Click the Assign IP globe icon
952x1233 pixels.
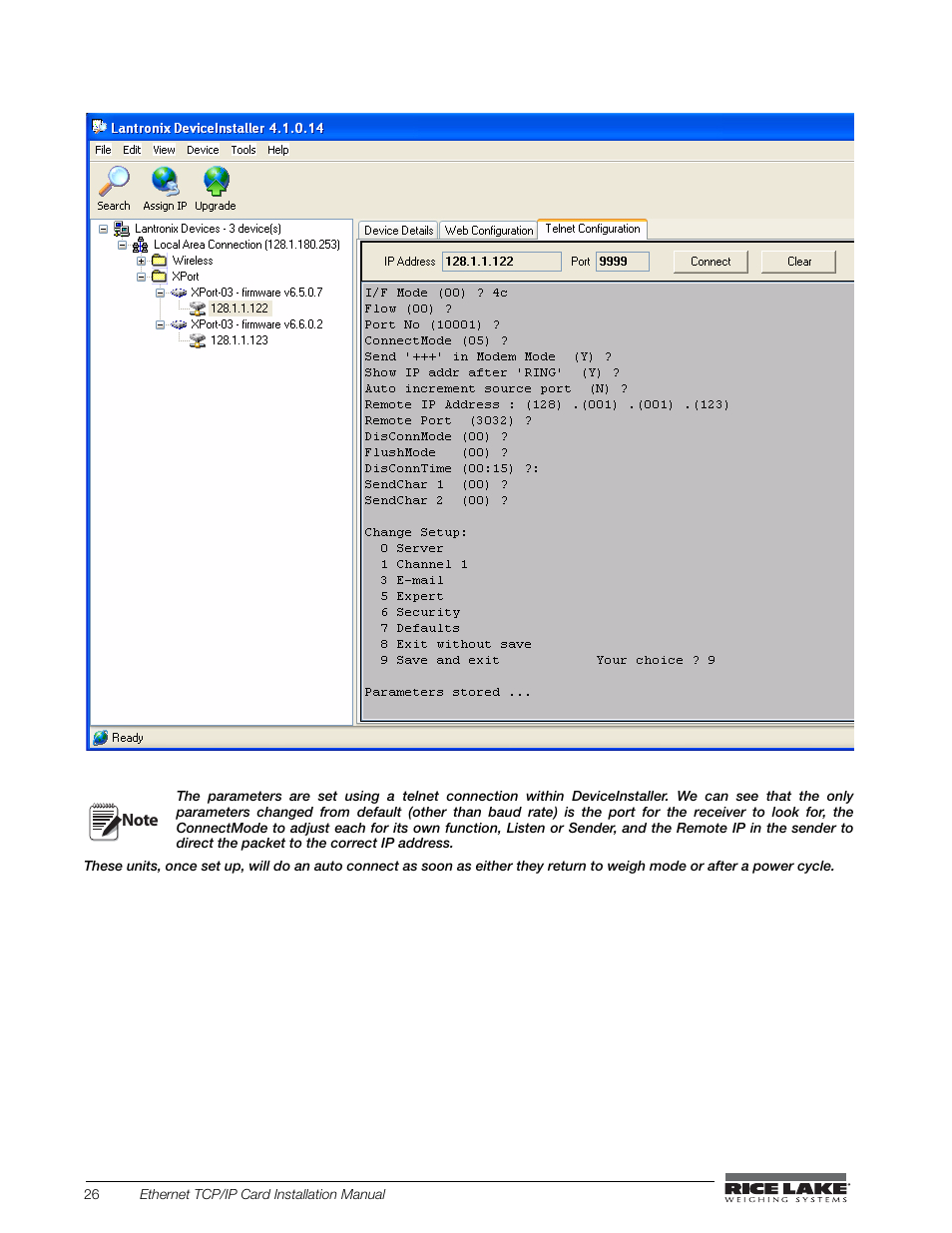[165, 181]
